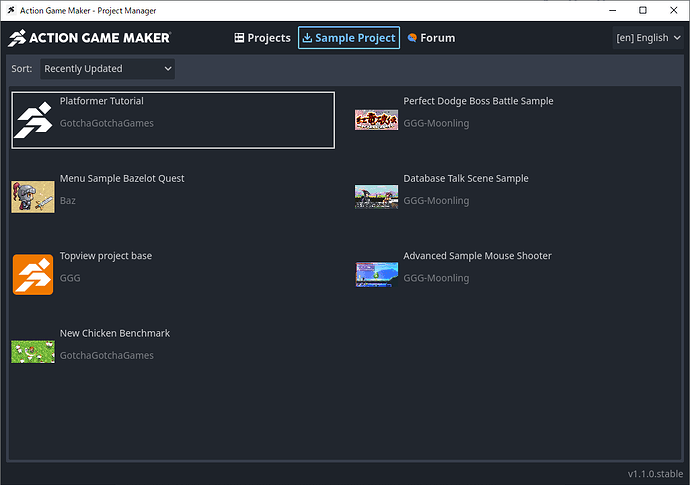
Task: Open the Forum link
Action: (x=431, y=38)
